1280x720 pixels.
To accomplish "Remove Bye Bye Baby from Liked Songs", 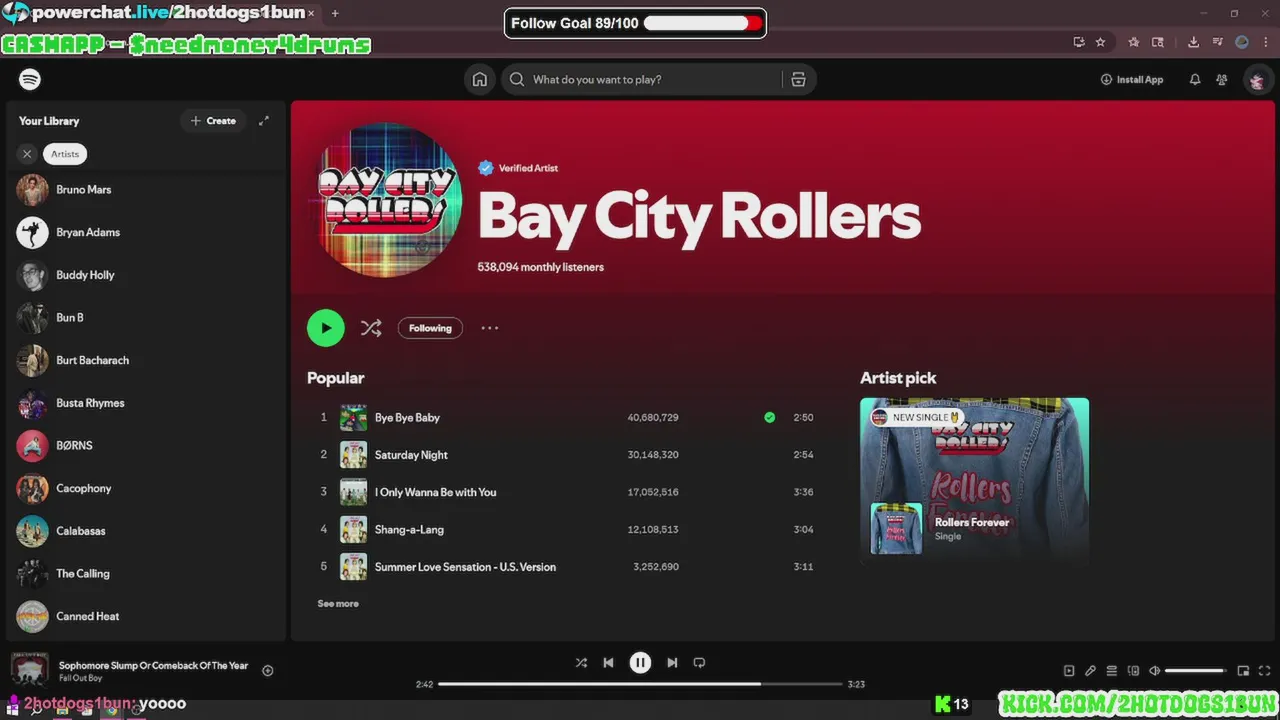I will click(769, 417).
